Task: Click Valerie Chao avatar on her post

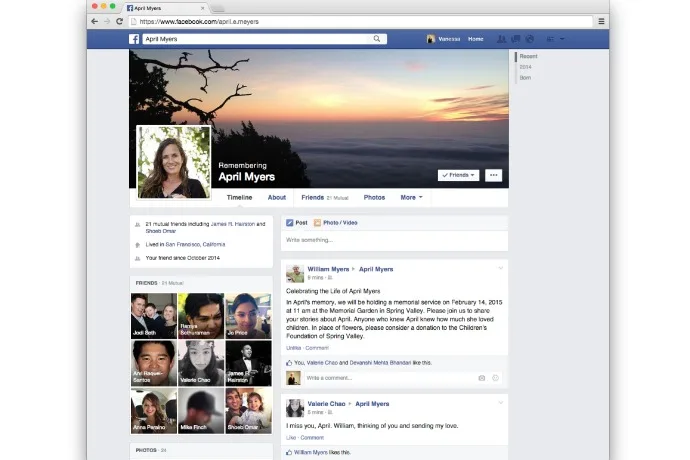Action: [295, 408]
